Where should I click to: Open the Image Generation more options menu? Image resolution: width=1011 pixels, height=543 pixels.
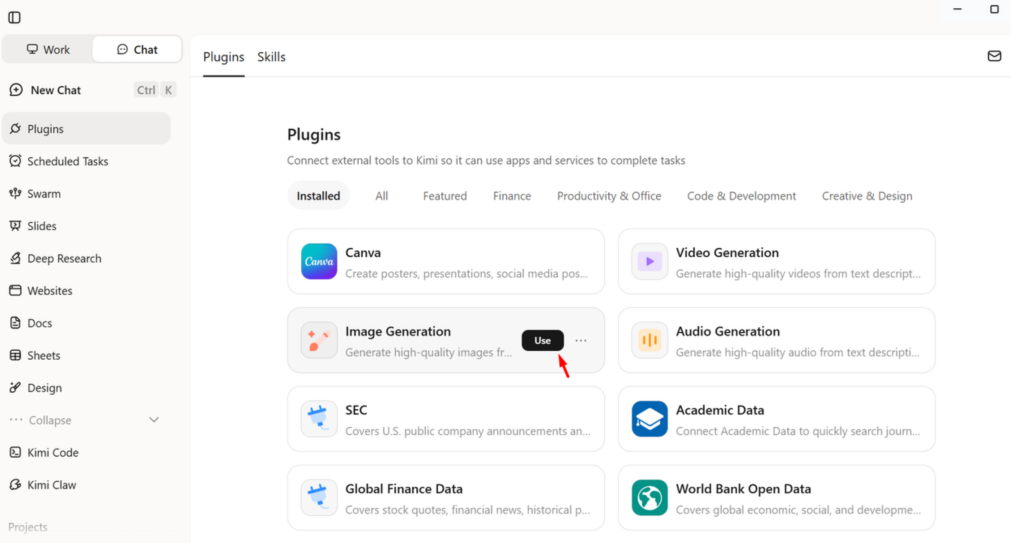pyautogui.click(x=581, y=341)
